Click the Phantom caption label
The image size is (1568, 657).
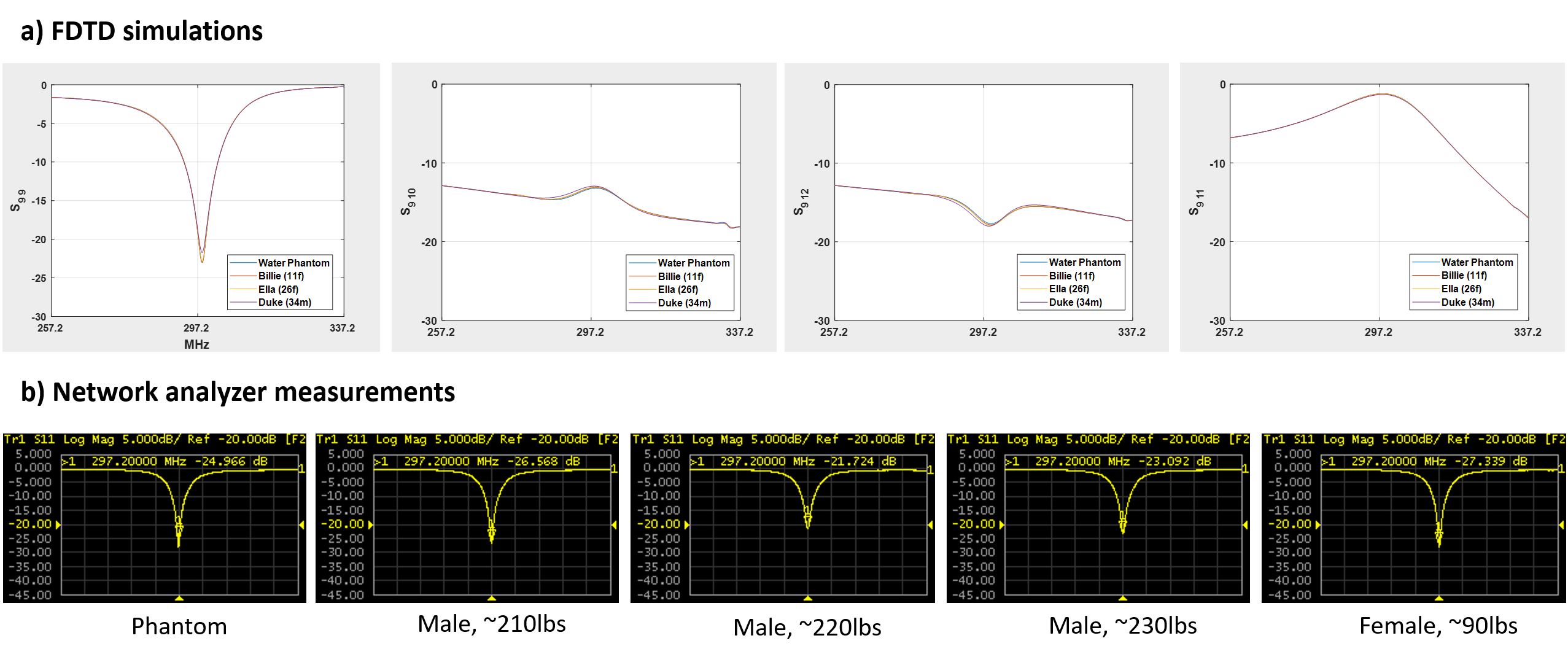pyautogui.click(x=179, y=626)
